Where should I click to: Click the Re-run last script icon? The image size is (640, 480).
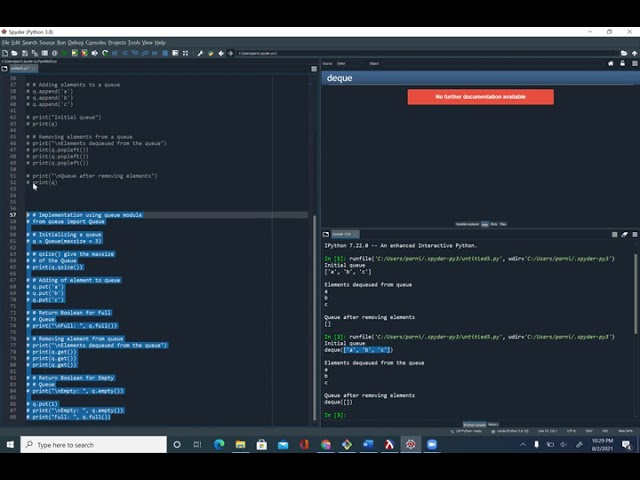[105, 53]
